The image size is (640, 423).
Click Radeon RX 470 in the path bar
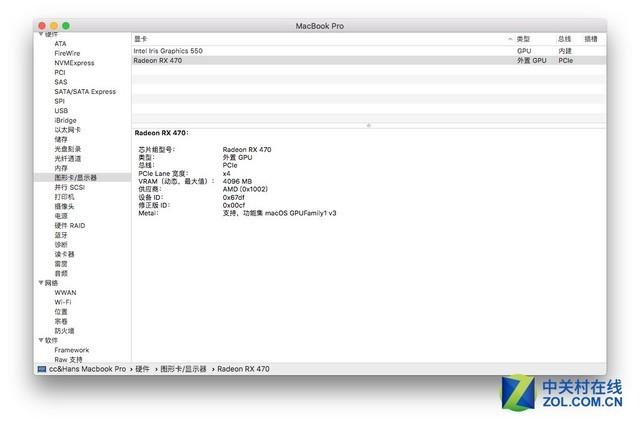pos(243,369)
